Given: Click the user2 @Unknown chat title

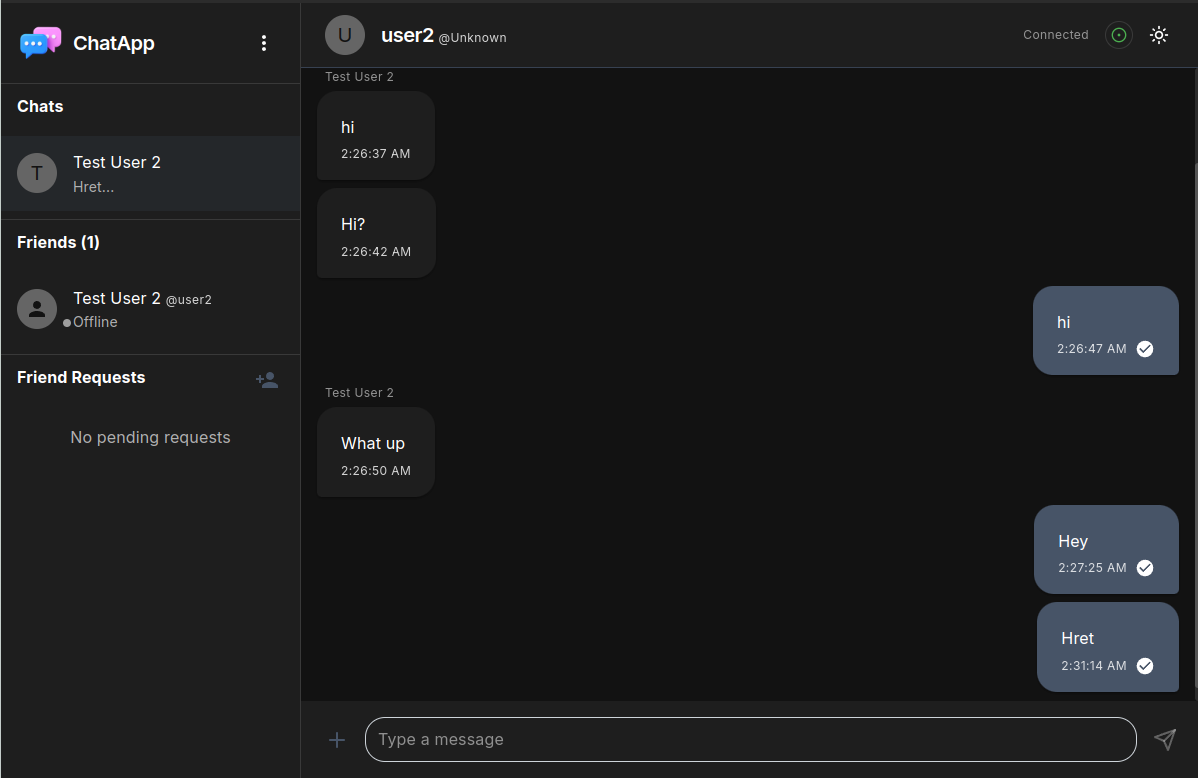Looking at the screenshot, I should (x=443, y=35).
